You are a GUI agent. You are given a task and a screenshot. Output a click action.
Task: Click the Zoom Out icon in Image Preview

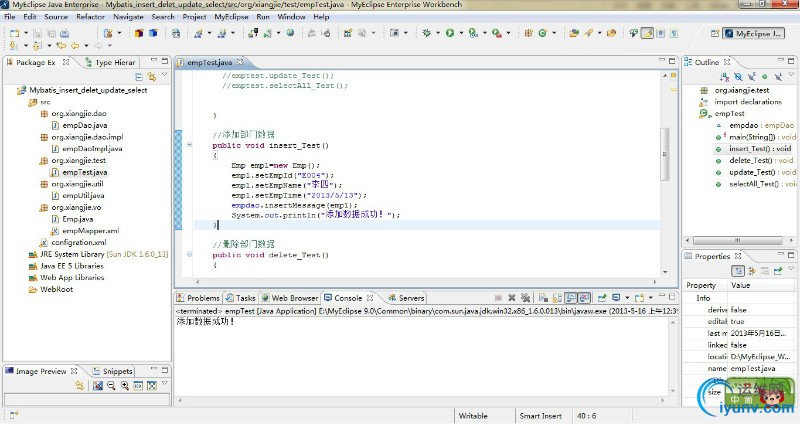[x=111, y=386]
